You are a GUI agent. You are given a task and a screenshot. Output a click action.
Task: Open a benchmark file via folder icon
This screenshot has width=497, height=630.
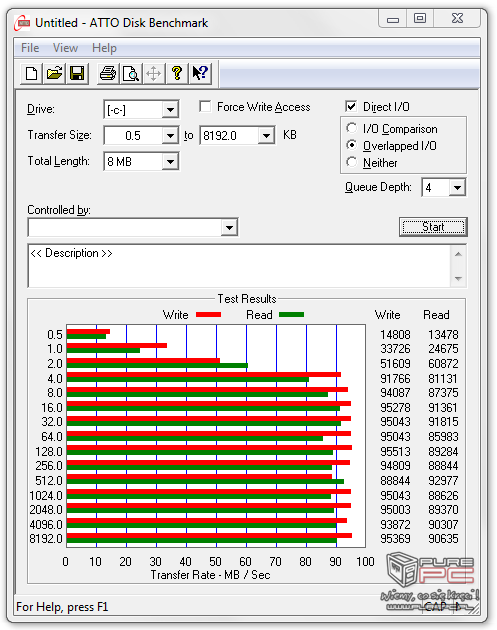pos(54,74)
